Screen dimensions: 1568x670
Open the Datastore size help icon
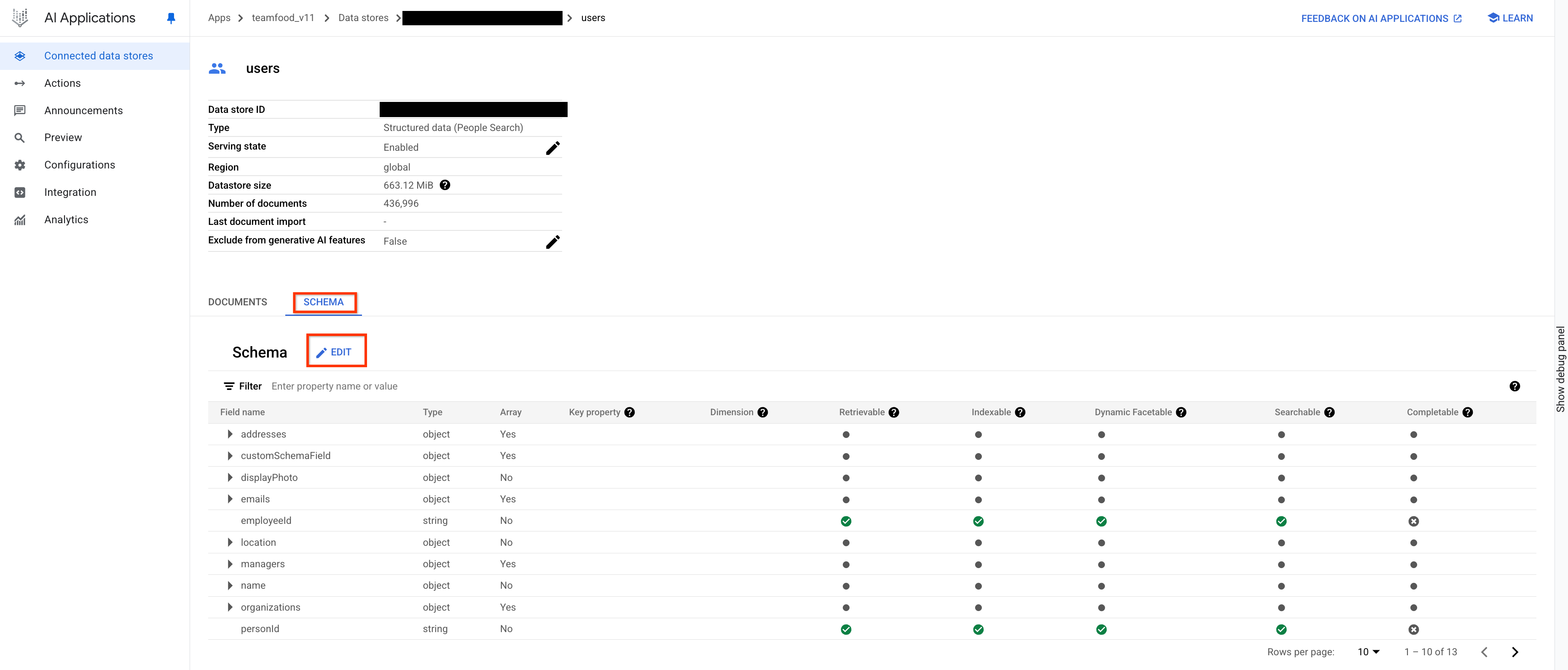click(445, 185)
